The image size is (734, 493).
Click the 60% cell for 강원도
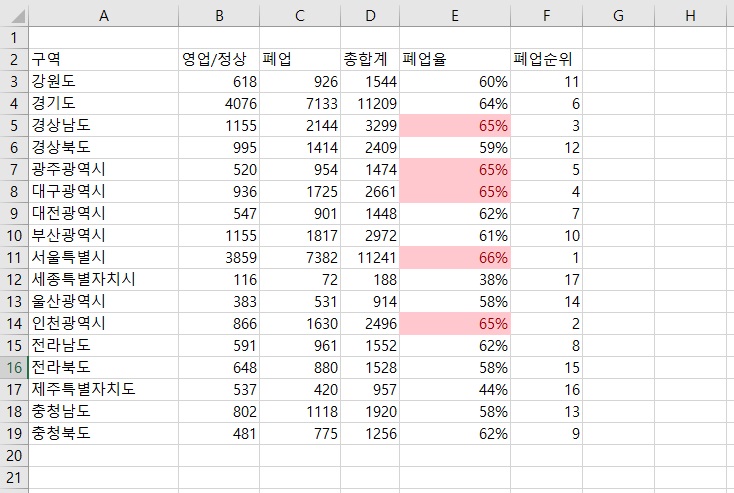click(455, 81)
